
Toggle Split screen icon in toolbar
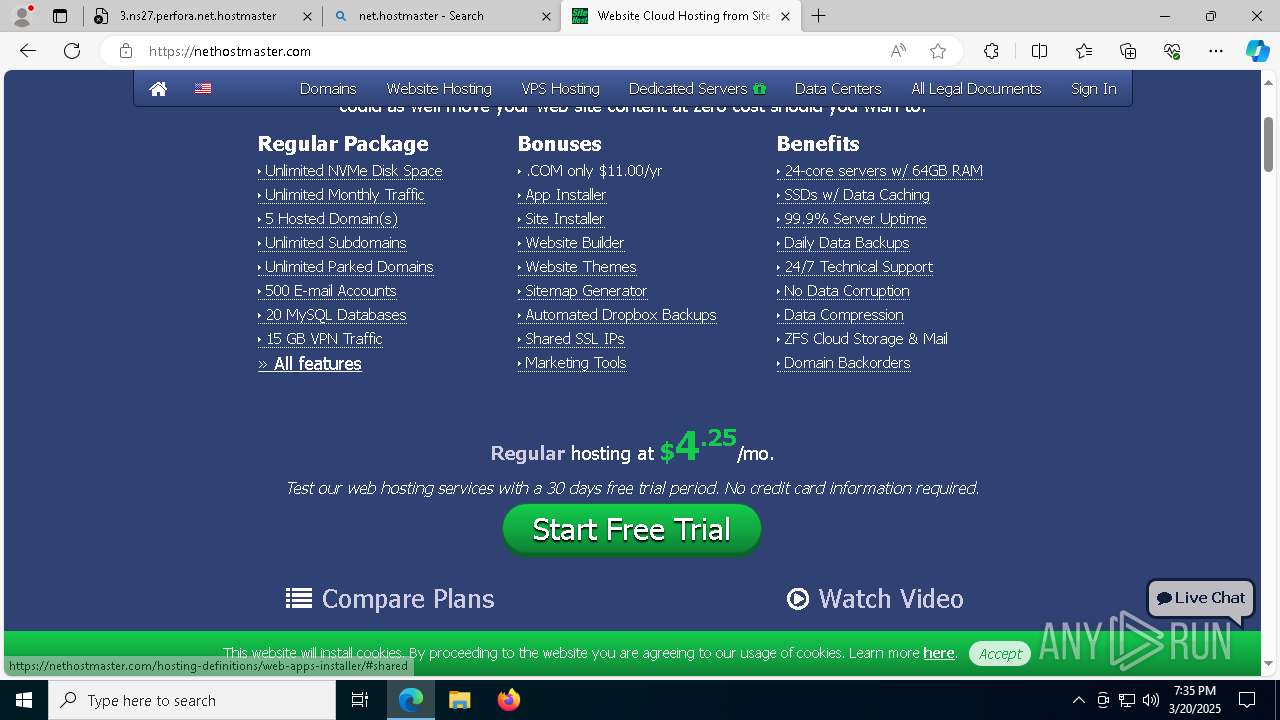1039,51
